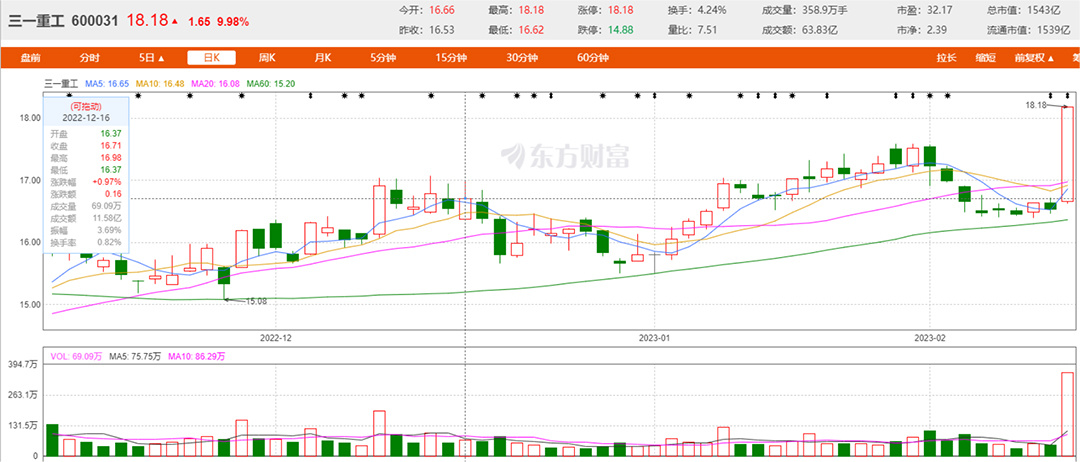1080x462 pixels.
Task: Click the star event marker at the 2023-02 gridline
Action: tap(931, 96)
